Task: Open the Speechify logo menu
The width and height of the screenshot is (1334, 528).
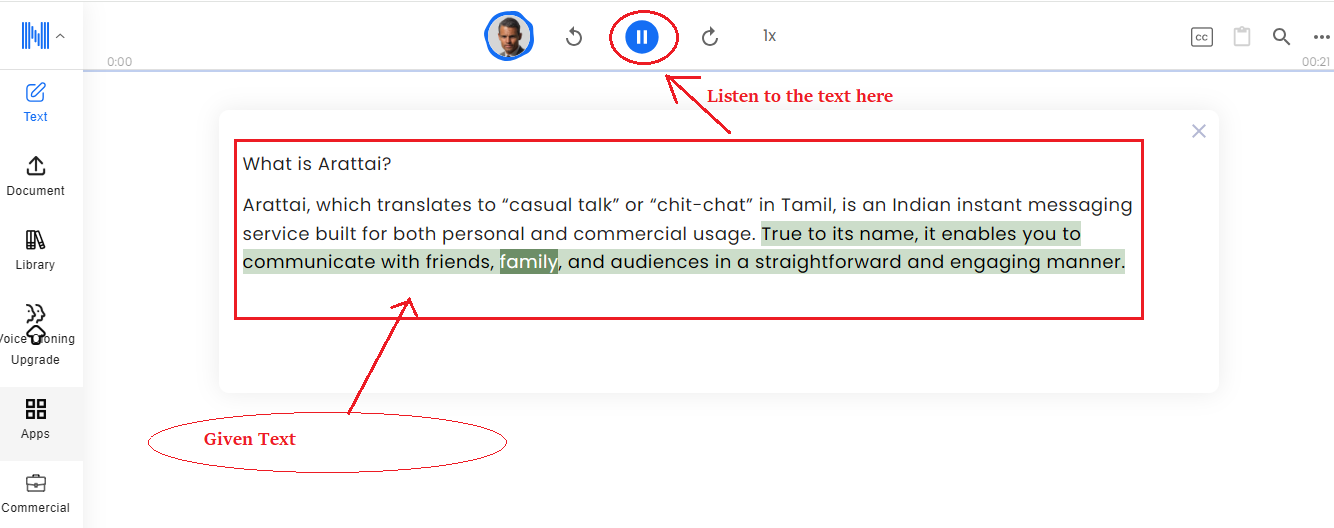Action: coord(43,36)
